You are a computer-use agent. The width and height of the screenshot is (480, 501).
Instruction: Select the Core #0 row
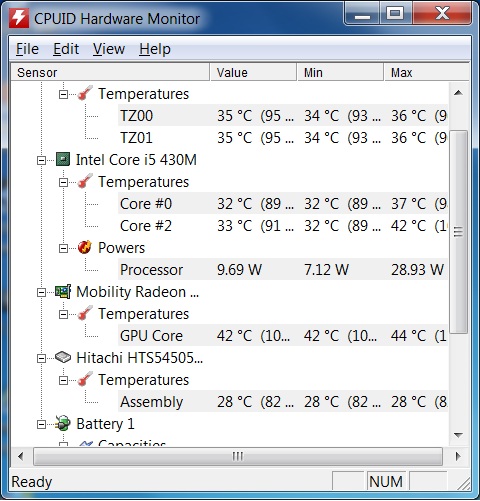[x=283, y=203]
